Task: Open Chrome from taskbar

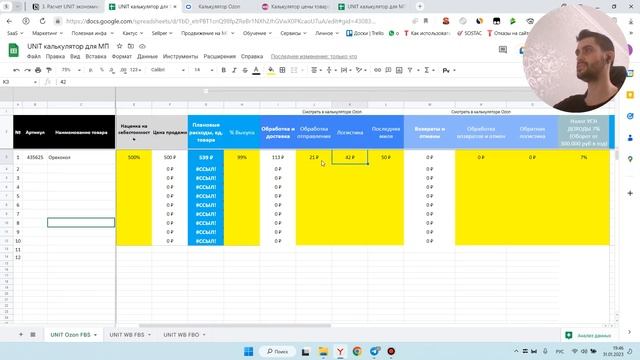Action: click(357, 351)
